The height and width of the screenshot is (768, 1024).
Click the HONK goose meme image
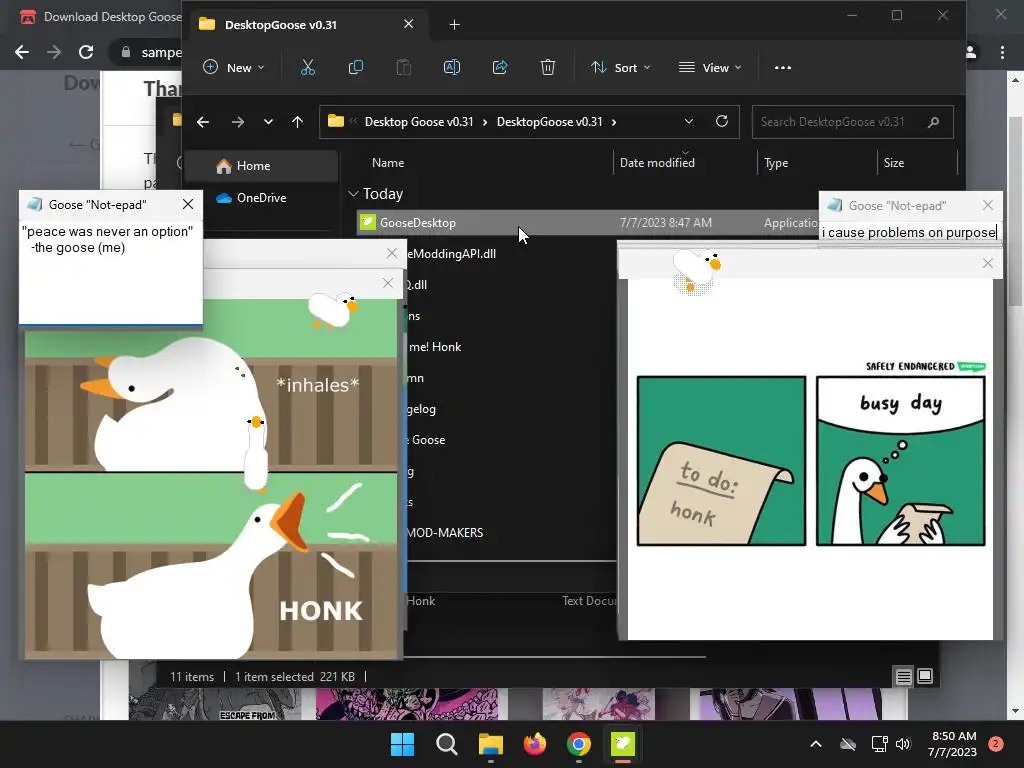point(211,480)
